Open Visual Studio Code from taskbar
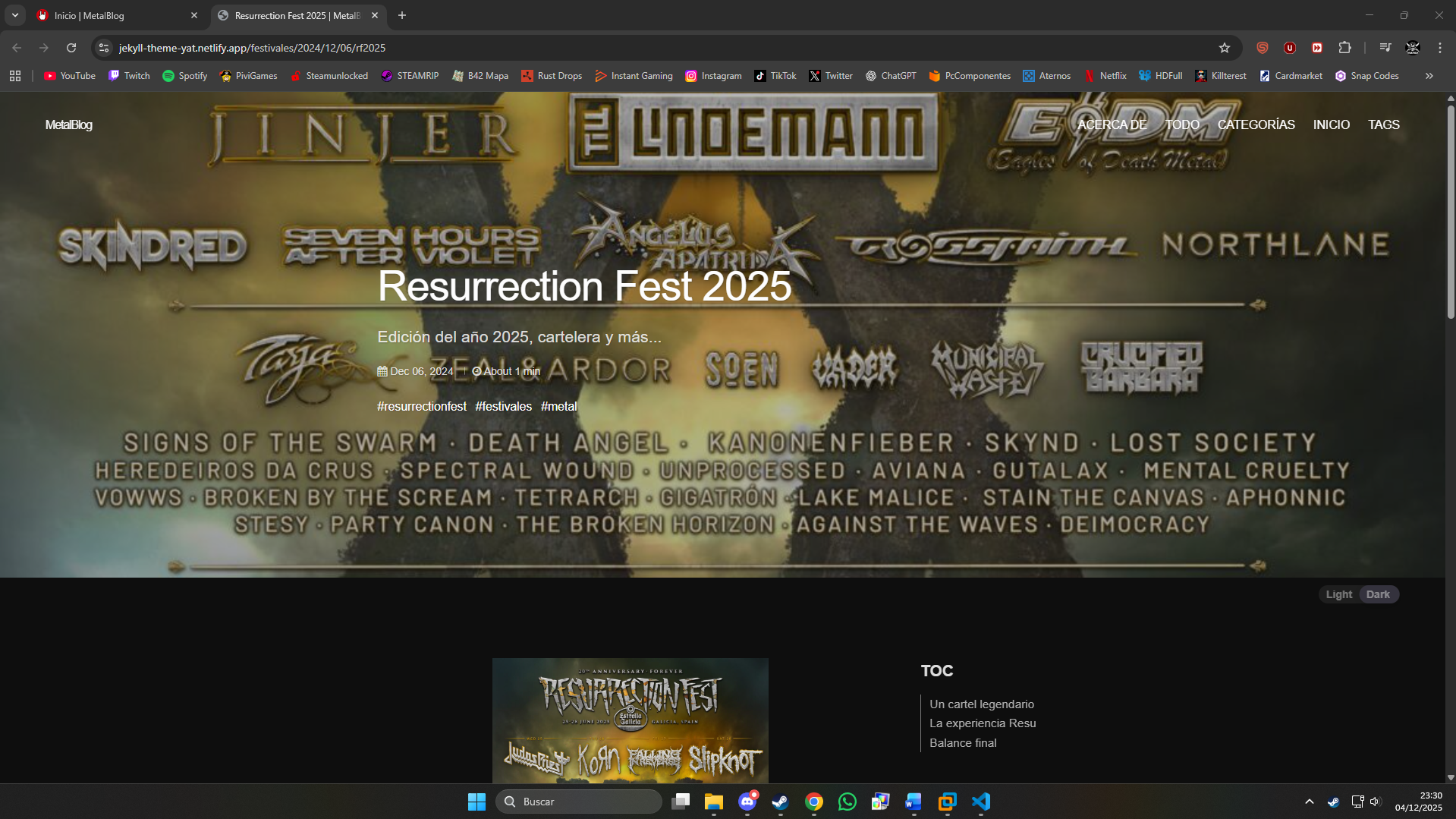The height and width of the screenshot is (819, 1456). [980, 802]
